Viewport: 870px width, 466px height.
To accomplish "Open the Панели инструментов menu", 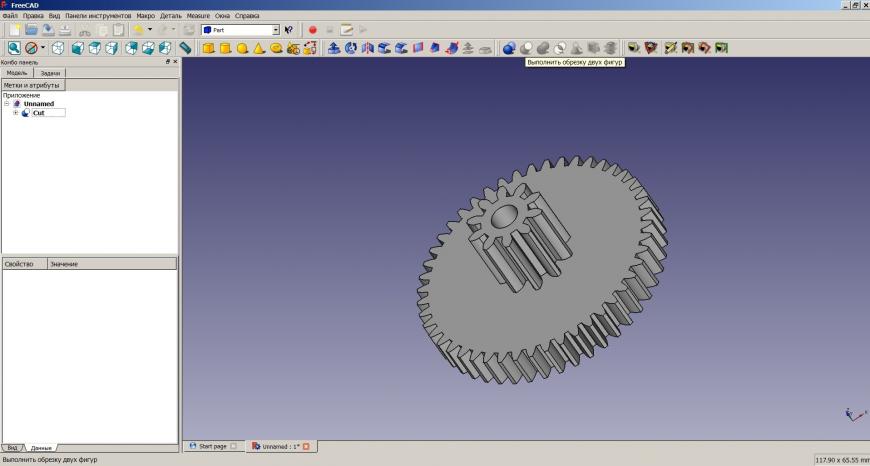I will pyautogui.click(x=98, y=16).
